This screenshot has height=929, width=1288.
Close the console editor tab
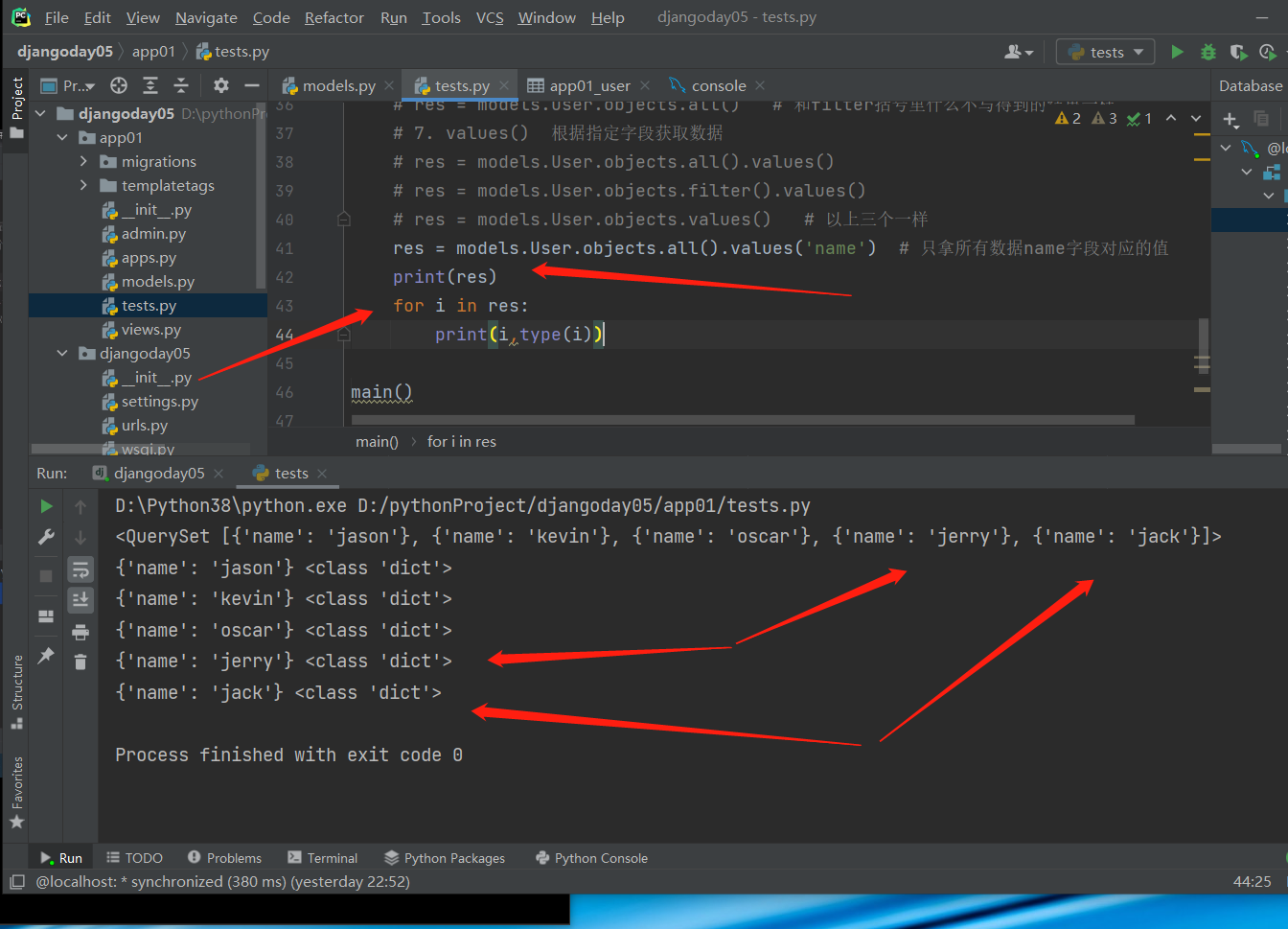[760, 85]
